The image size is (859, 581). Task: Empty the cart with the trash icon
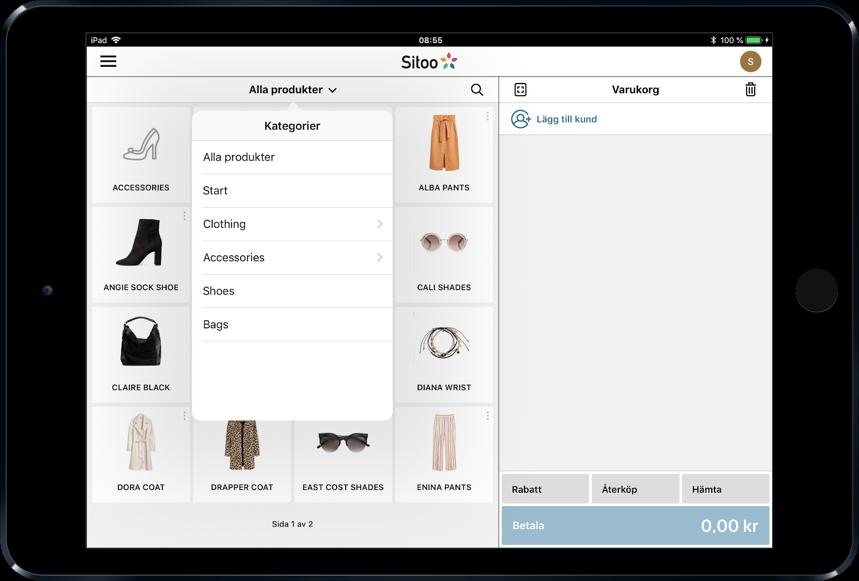(x=750, y=89)
